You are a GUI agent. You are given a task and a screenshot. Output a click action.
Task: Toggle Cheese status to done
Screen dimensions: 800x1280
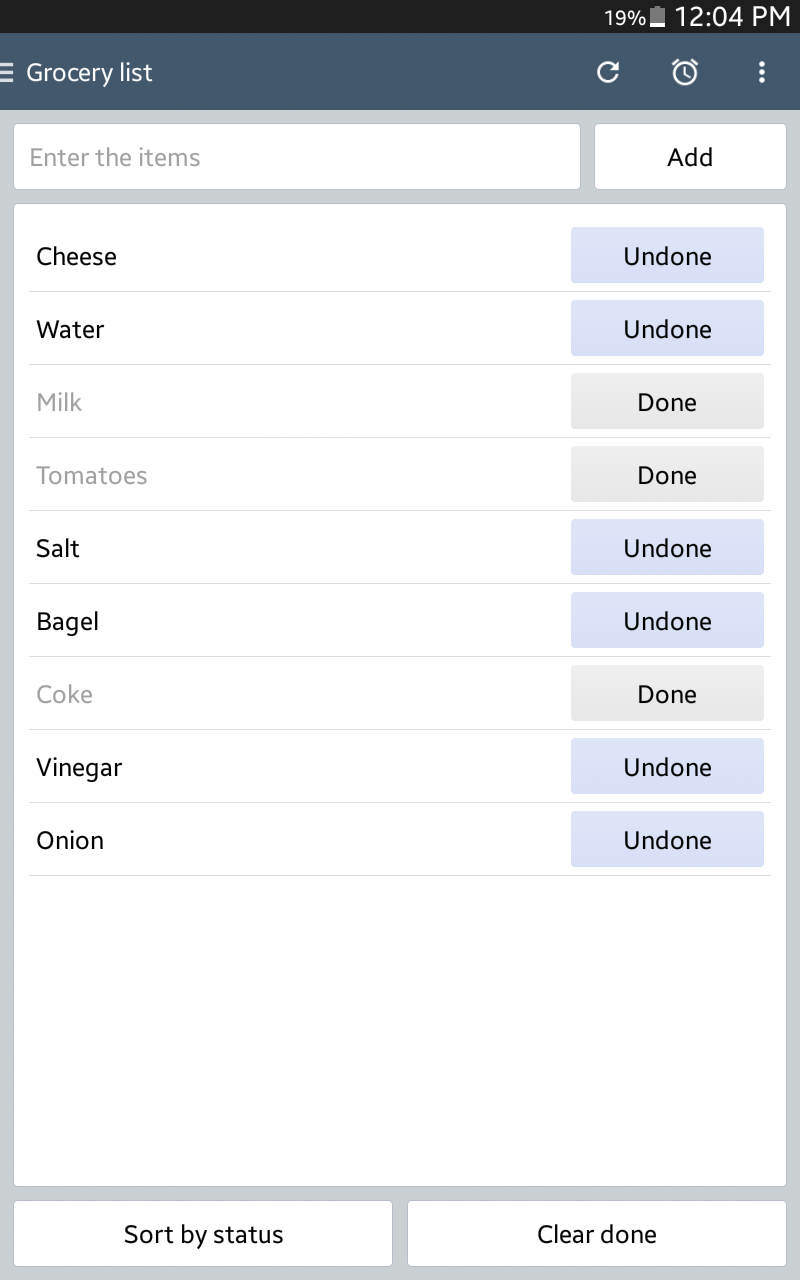click(667, 256)
